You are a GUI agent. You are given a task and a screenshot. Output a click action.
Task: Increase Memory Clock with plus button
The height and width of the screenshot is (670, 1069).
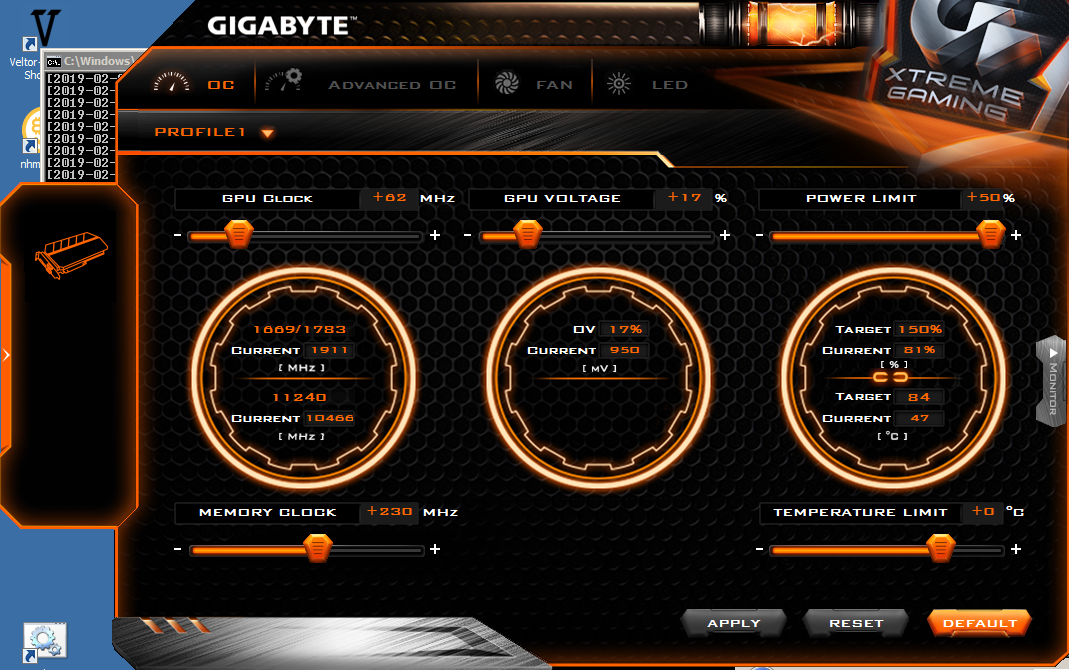(x=435, y=549)
